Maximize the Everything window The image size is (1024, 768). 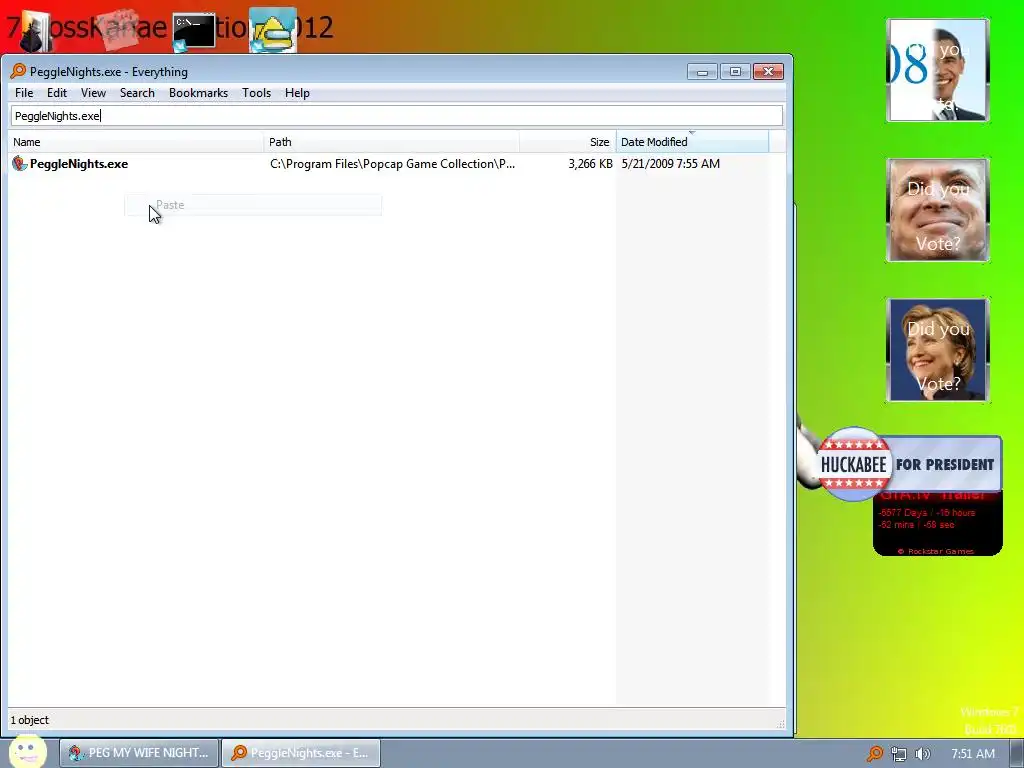coord(735,72)
